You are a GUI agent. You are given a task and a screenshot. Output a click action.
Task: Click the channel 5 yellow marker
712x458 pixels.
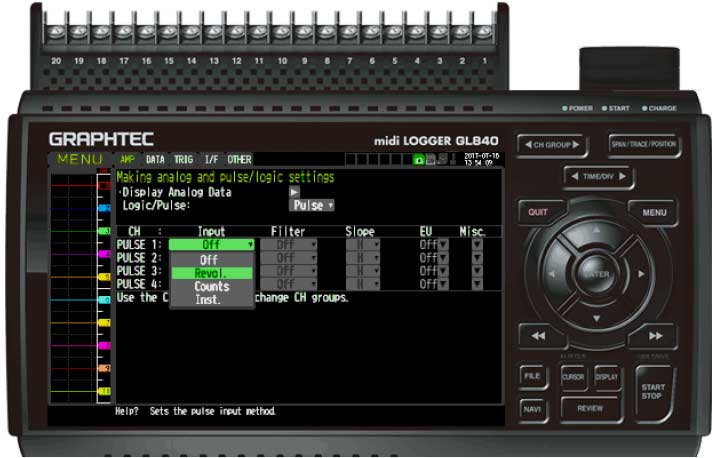(105, 276)
